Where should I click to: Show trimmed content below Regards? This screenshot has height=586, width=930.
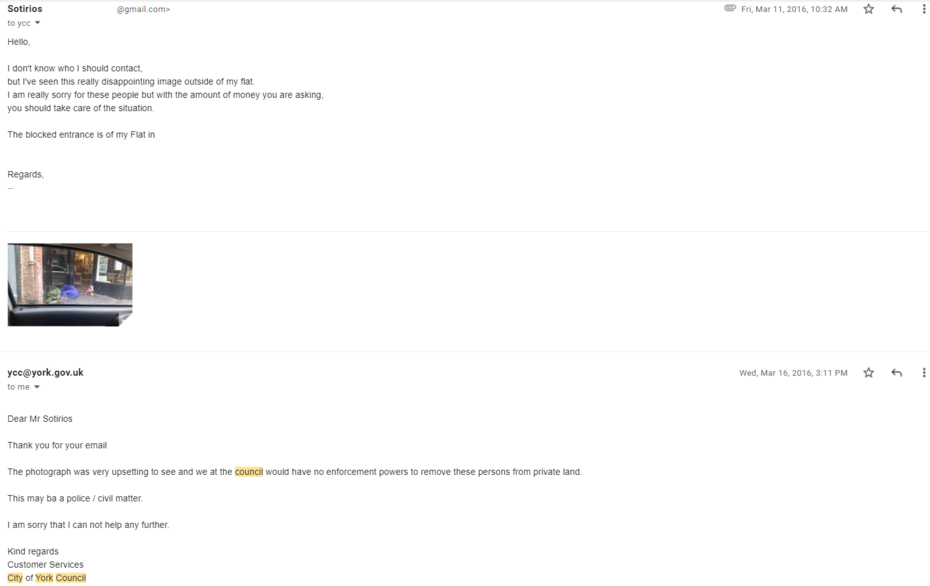pyautogui.click(x=11, y=187)
